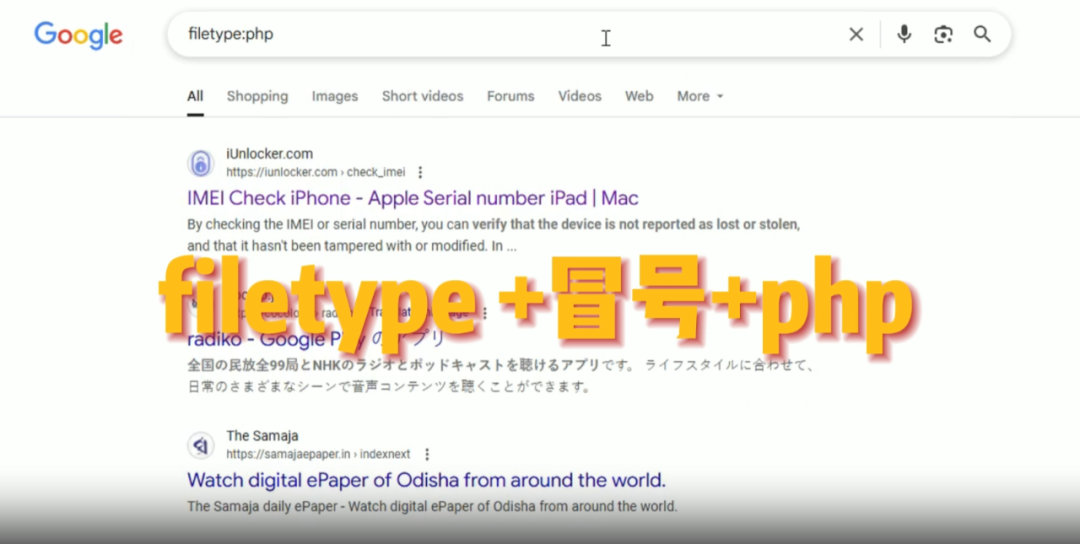Select the All results tab

click(x=195, y=96)
